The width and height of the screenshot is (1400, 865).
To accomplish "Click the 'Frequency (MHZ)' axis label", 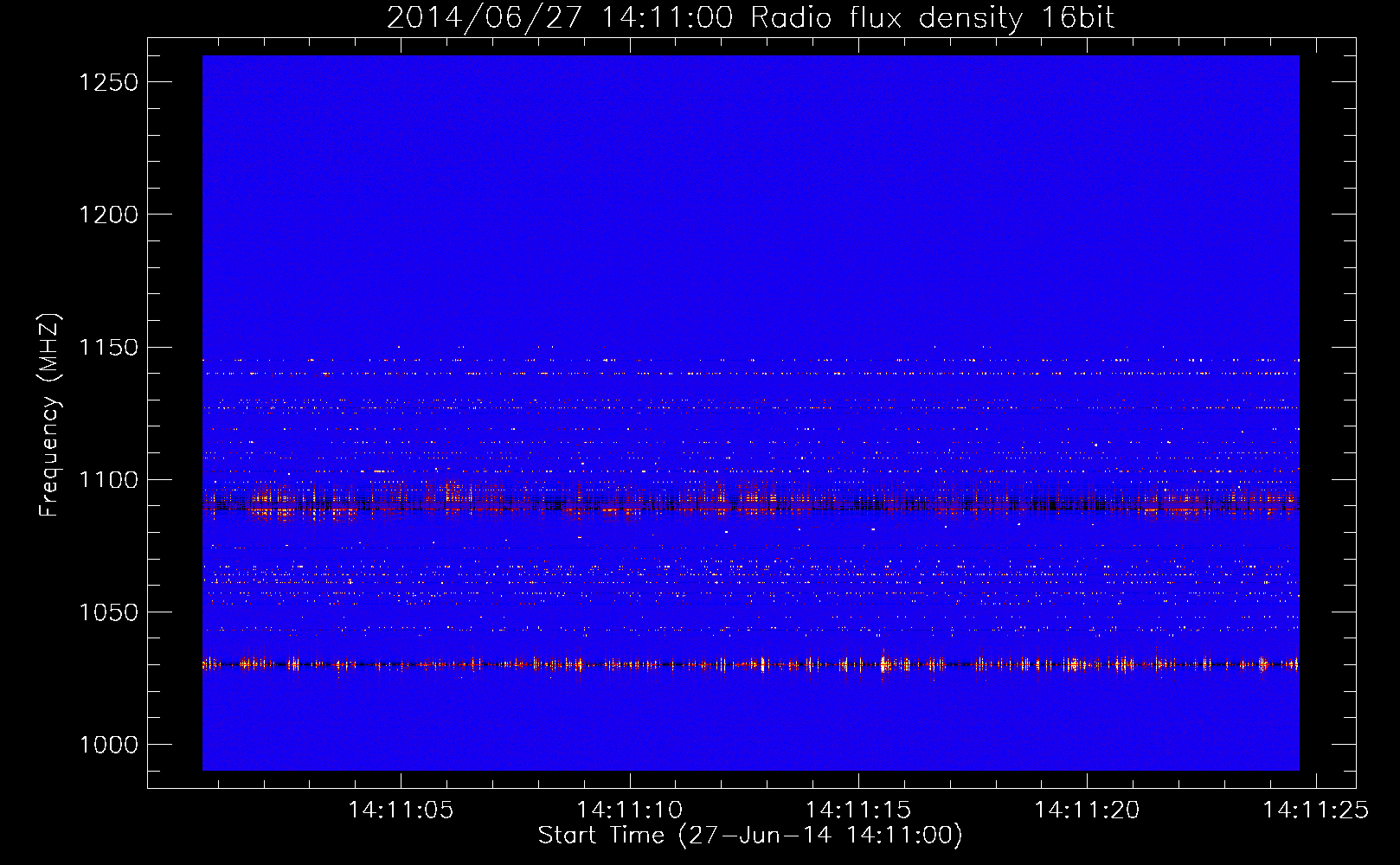I will click(x=49, y=415).
